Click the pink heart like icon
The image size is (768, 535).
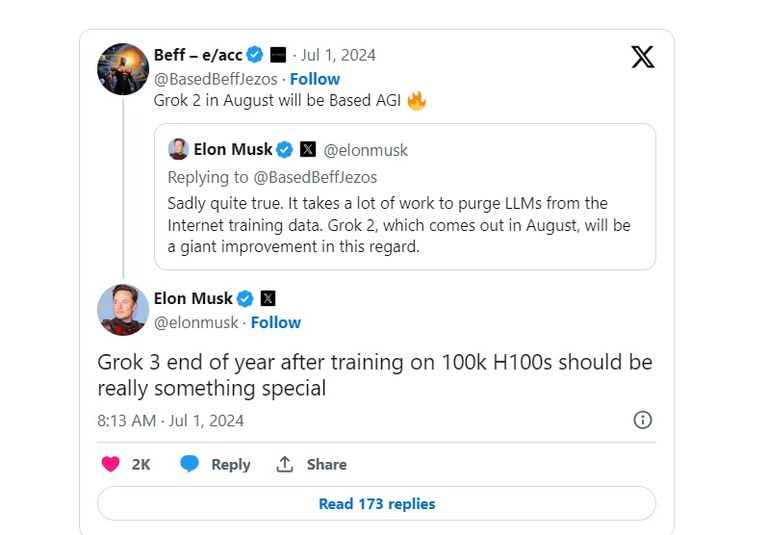[111, 464]
